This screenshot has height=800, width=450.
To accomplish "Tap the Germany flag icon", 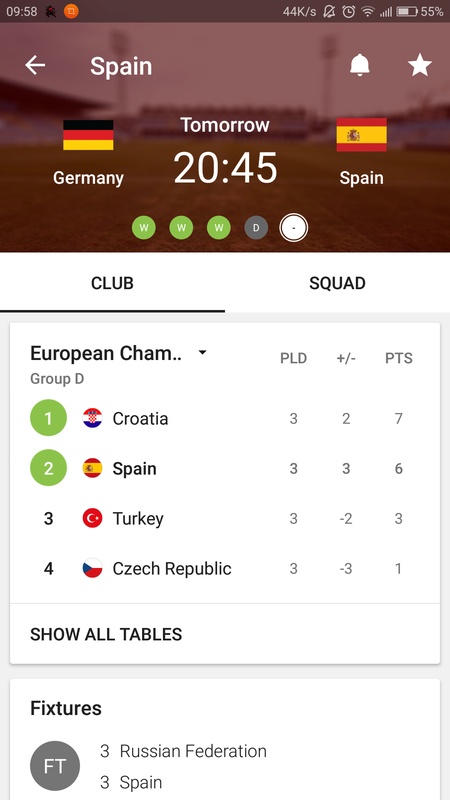I will pyautogui.click(x=88, y=135).
